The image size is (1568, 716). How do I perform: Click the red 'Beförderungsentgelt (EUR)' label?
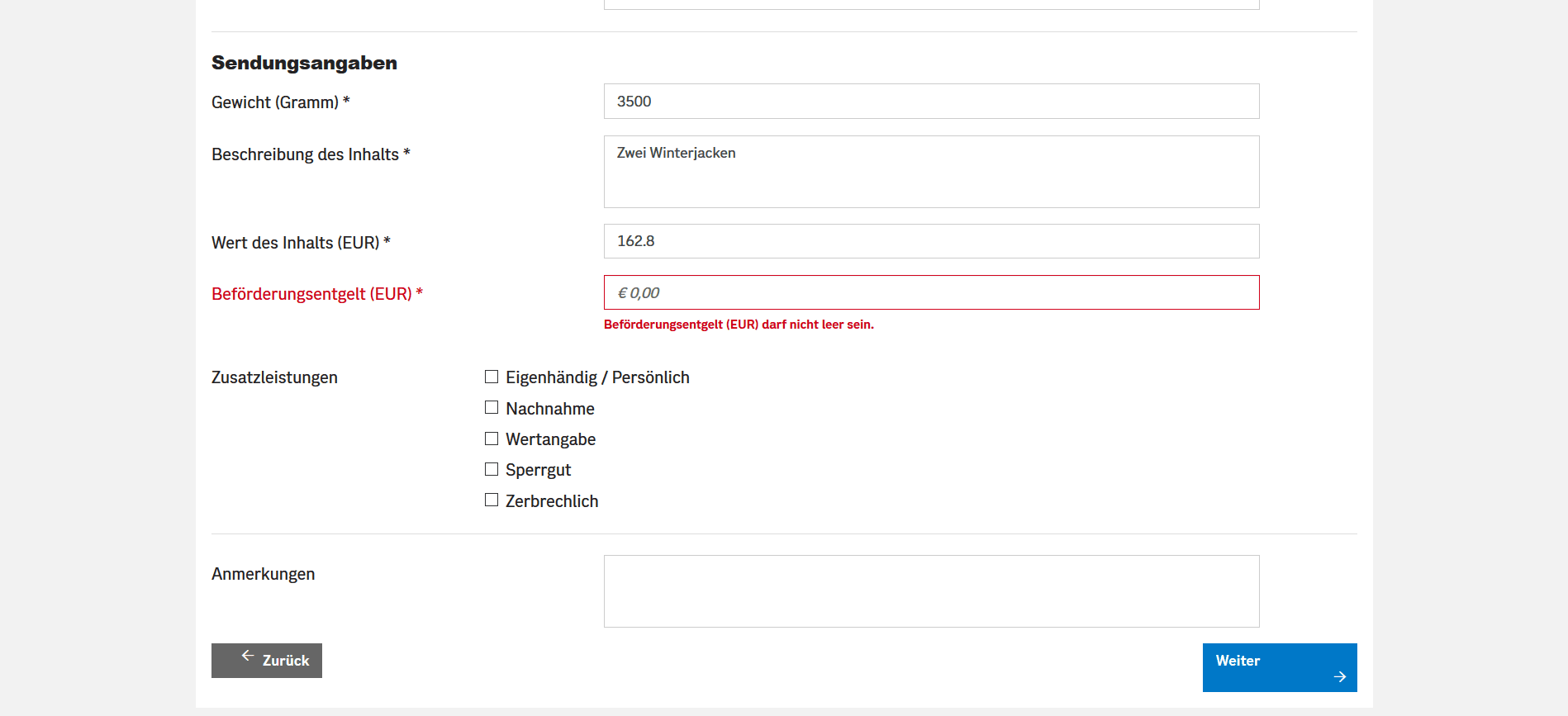(311, 294)
